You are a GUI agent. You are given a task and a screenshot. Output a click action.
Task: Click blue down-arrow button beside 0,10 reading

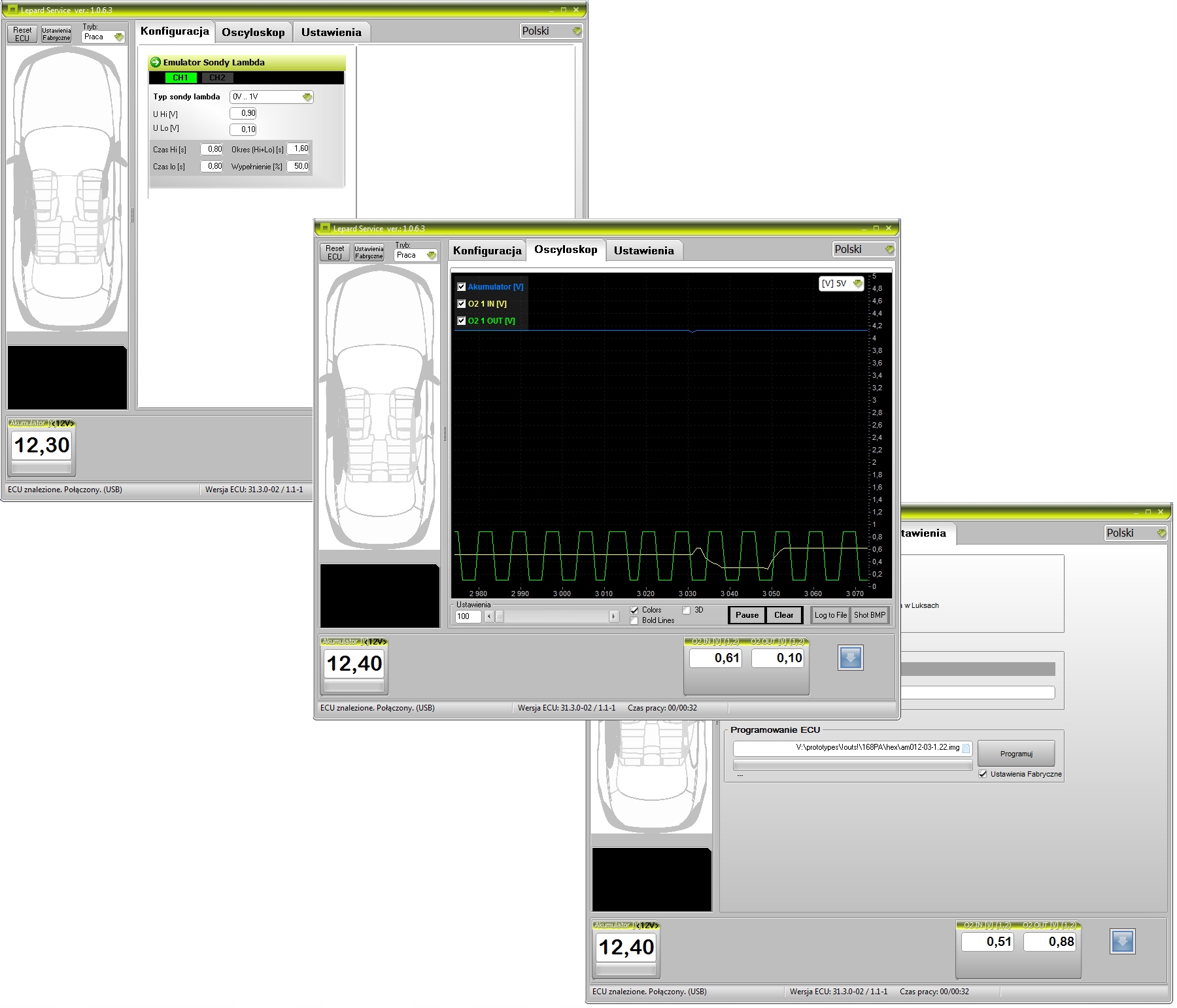(850, 658)
